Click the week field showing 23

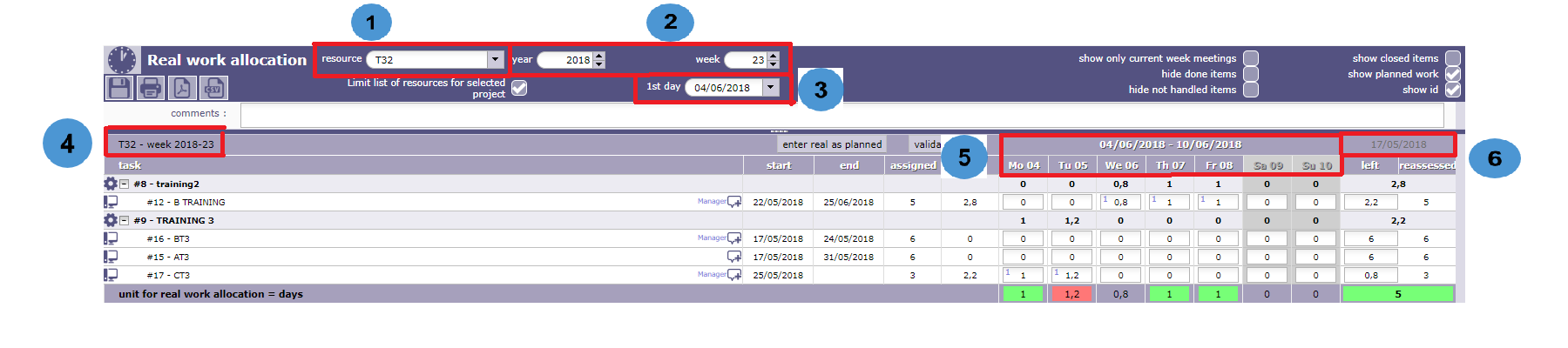(x=747, y=59)
